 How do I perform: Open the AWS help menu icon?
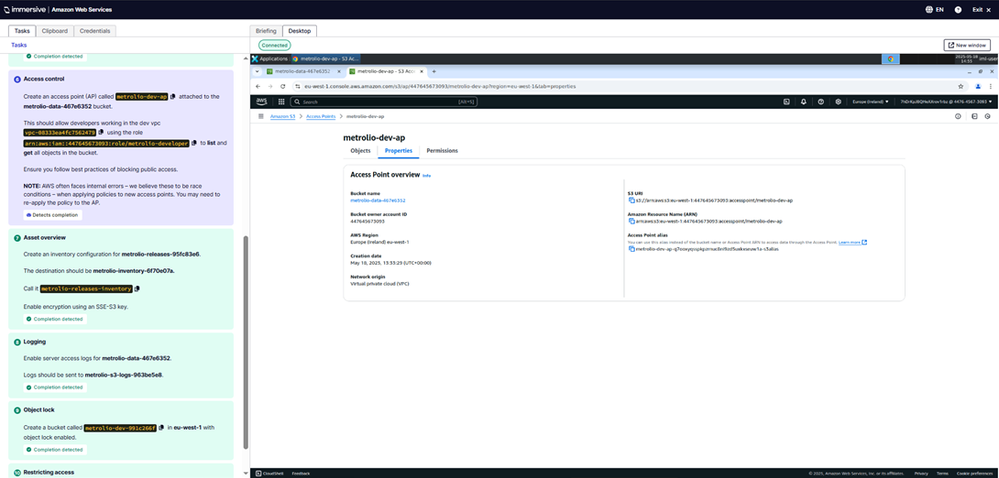coord(821,101)
